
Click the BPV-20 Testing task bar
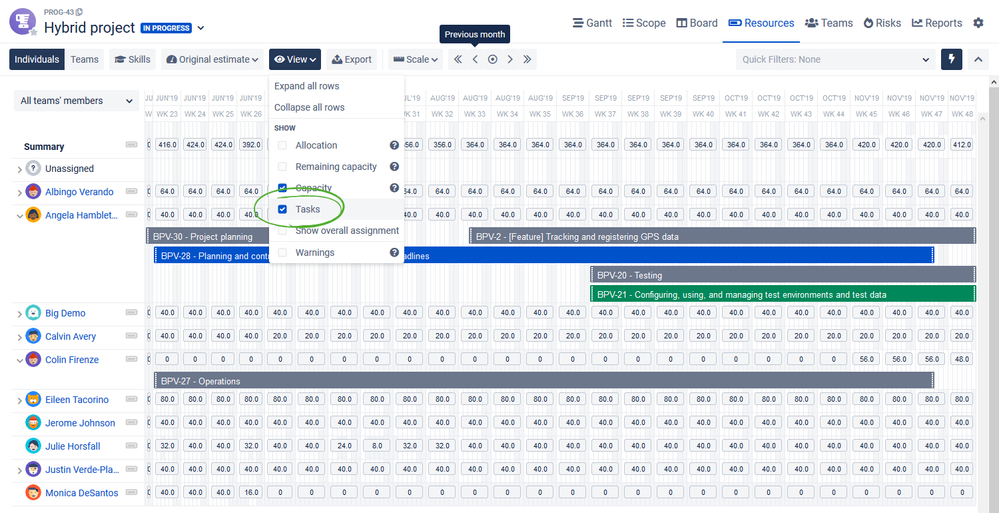(783, 275)
